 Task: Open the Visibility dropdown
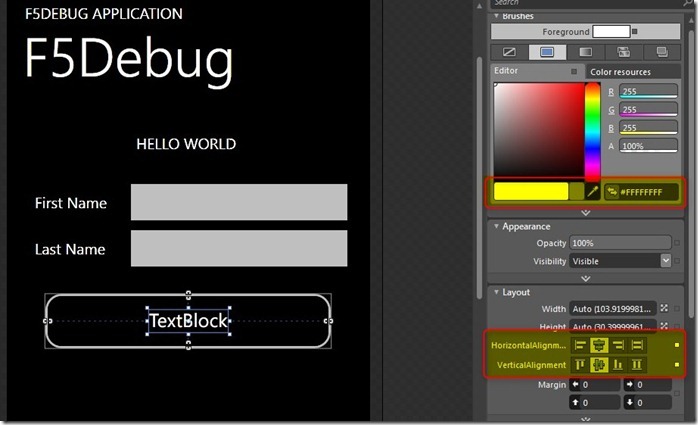click(x=666, y=261)
